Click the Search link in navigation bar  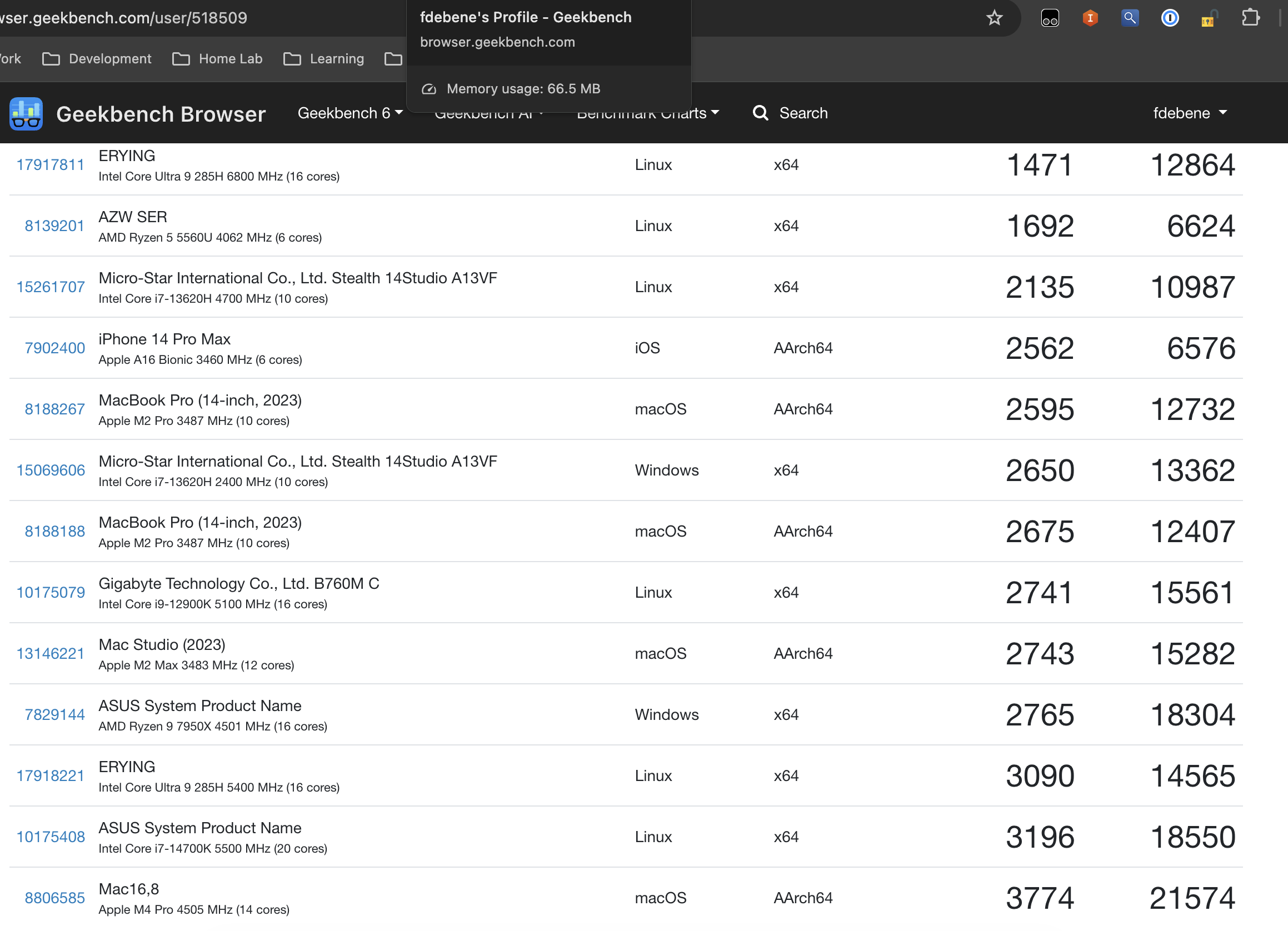pyautogui.click(x=803, y=113)
